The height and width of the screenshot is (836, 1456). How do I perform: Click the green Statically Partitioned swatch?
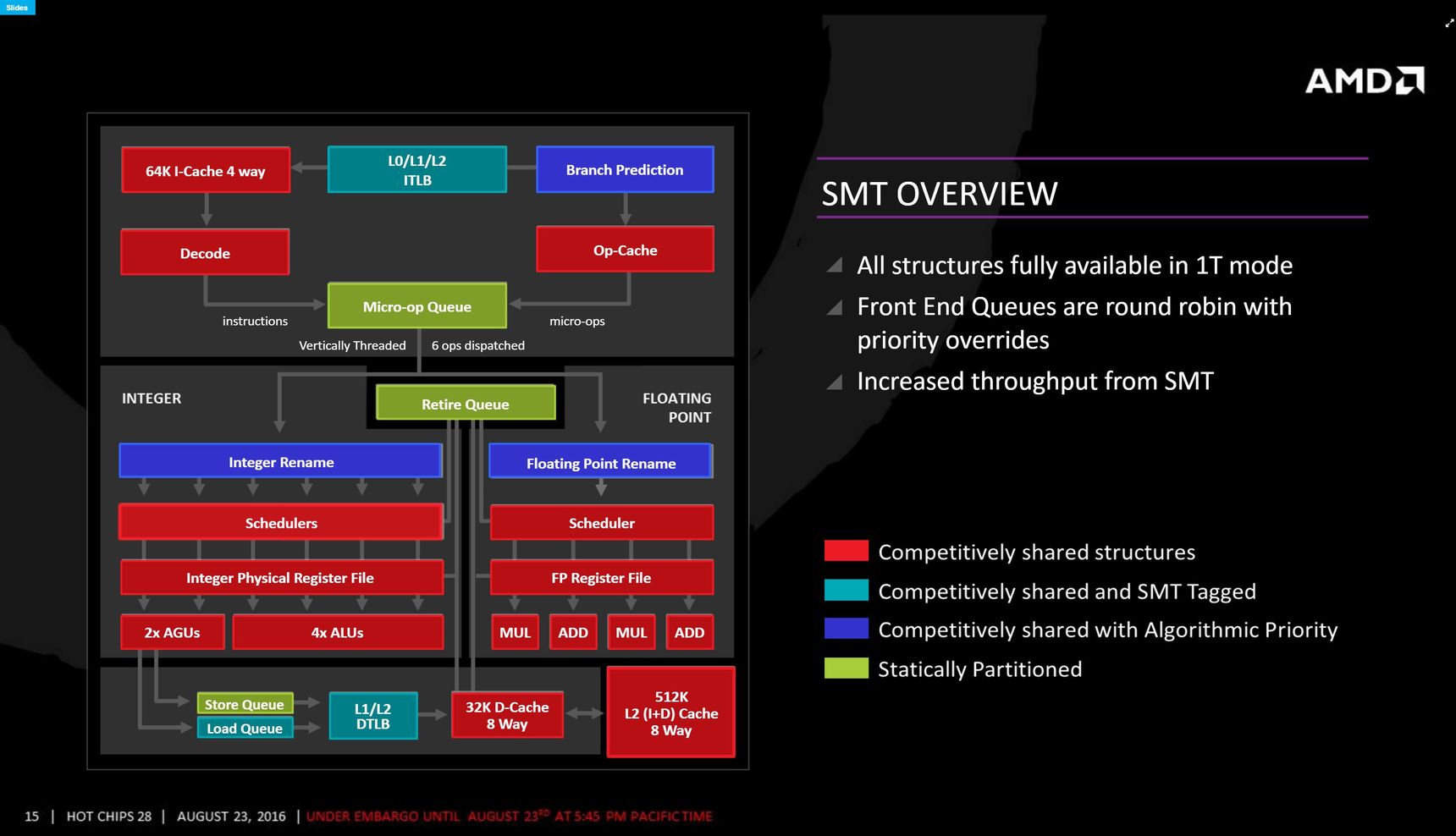pyautogui.click(x=847, y=668)
